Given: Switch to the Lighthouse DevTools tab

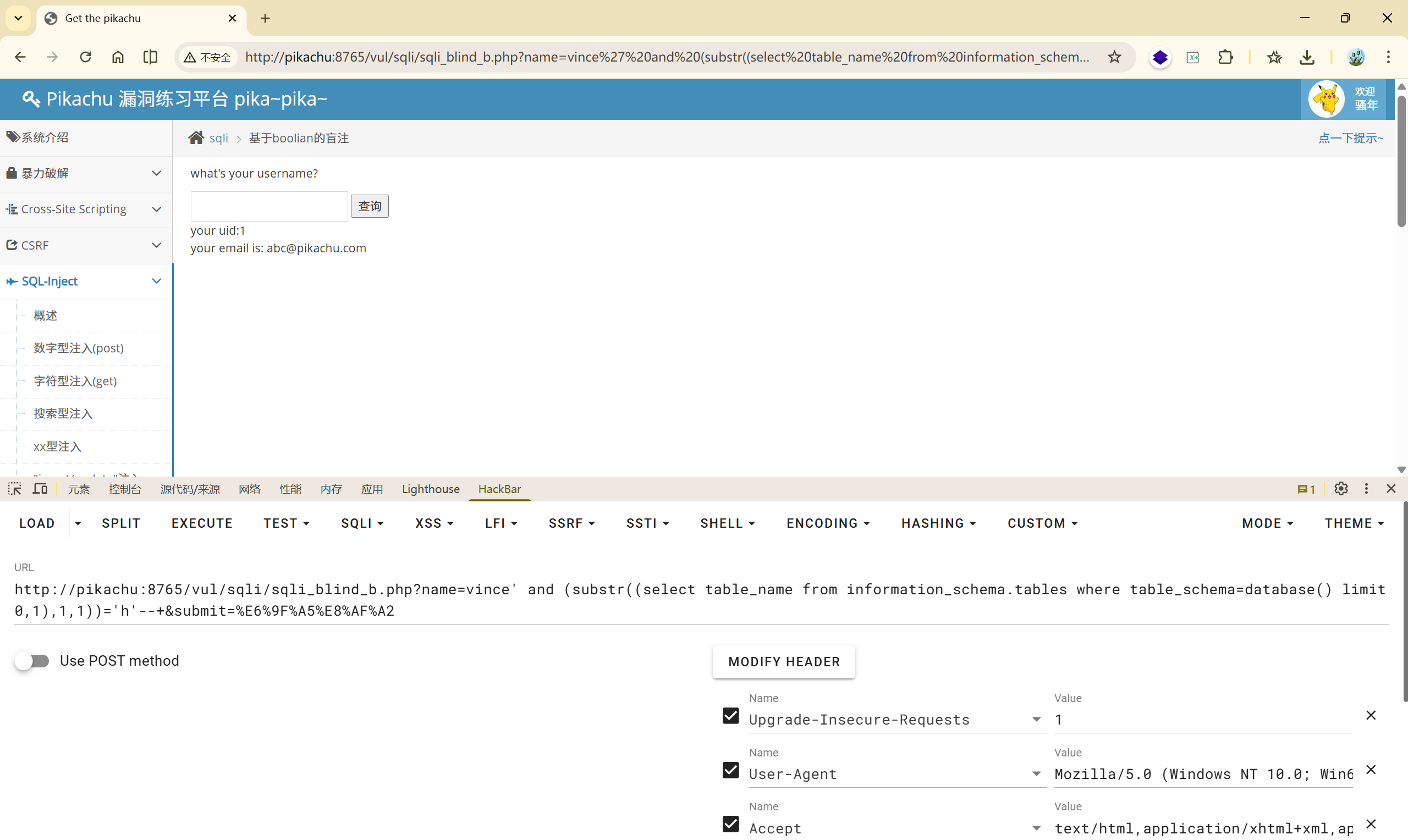Looking at the screenshot, I should point(430,489).
